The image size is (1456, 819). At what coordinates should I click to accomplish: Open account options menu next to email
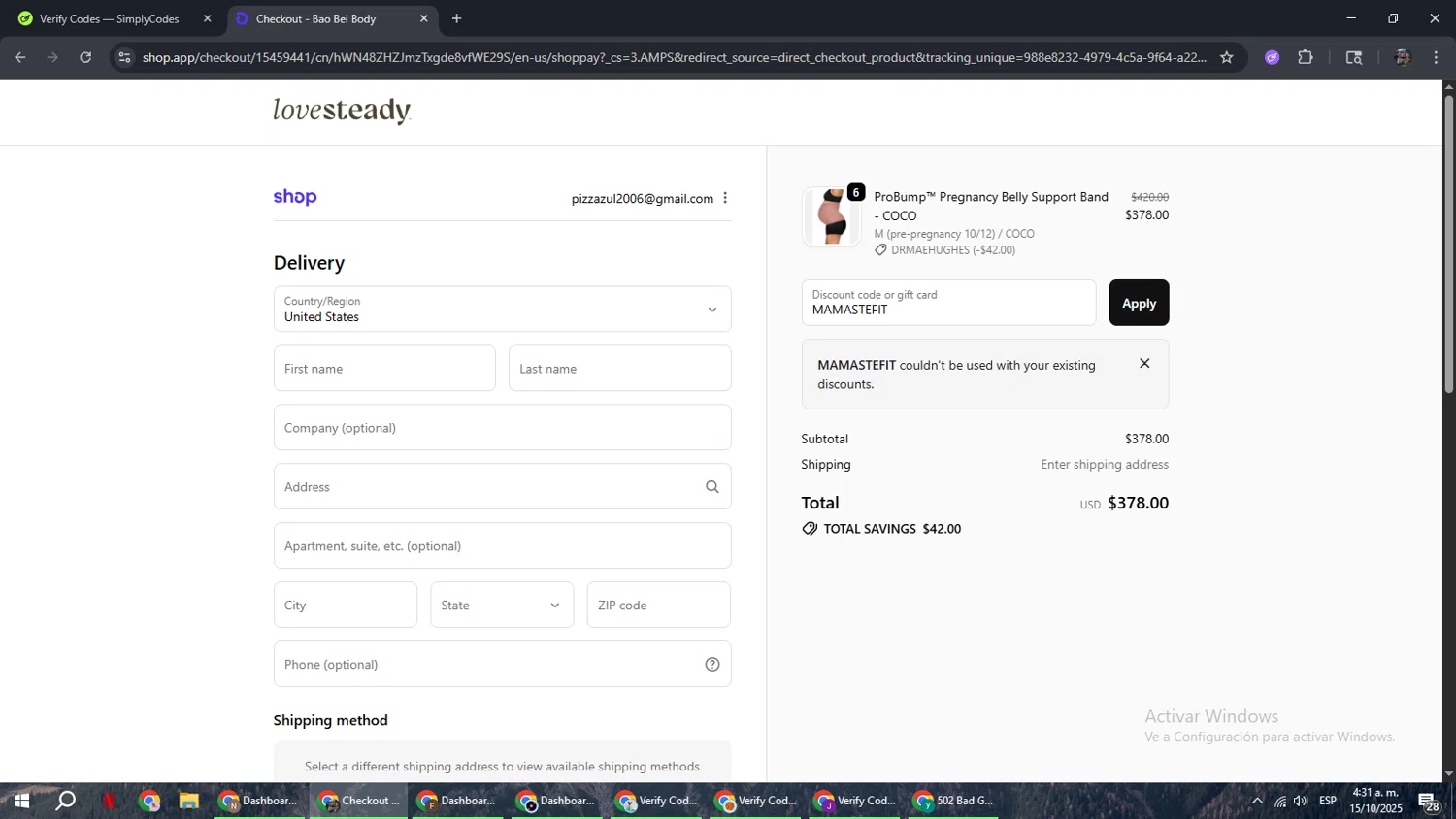(725, 198)
